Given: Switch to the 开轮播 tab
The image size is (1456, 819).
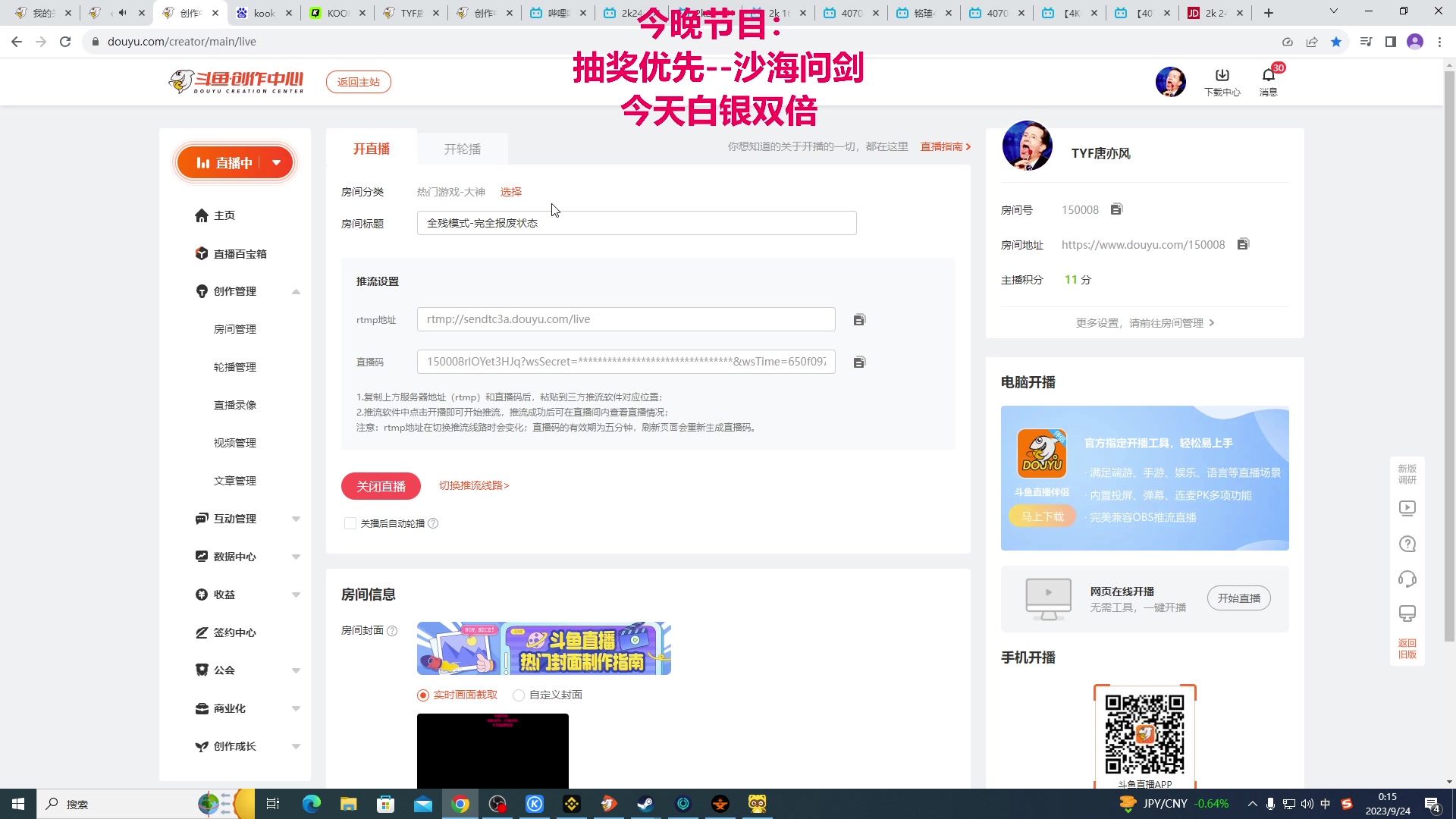Looking at the screenshot, I should [462, 149].
